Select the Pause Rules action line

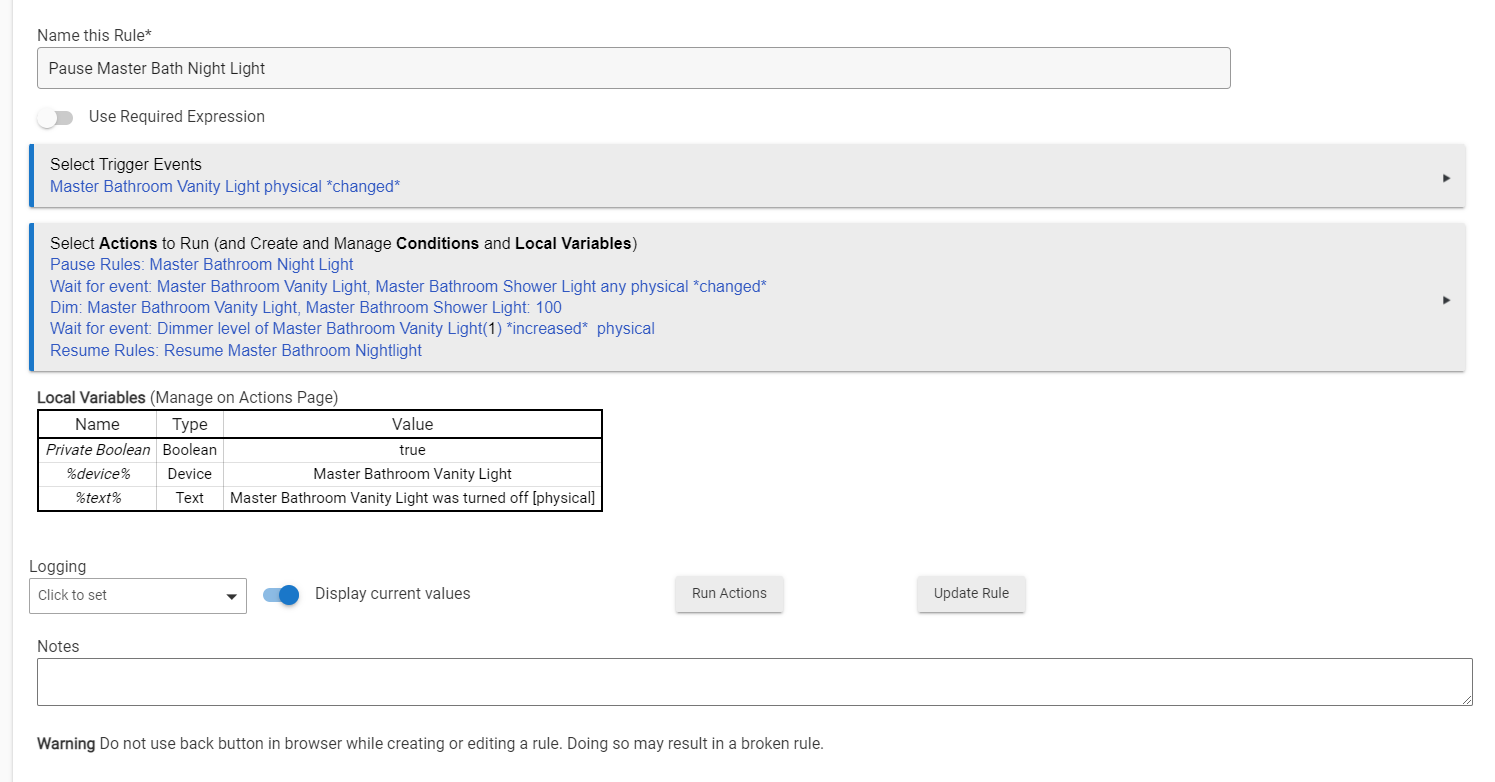tap(201, 265)
